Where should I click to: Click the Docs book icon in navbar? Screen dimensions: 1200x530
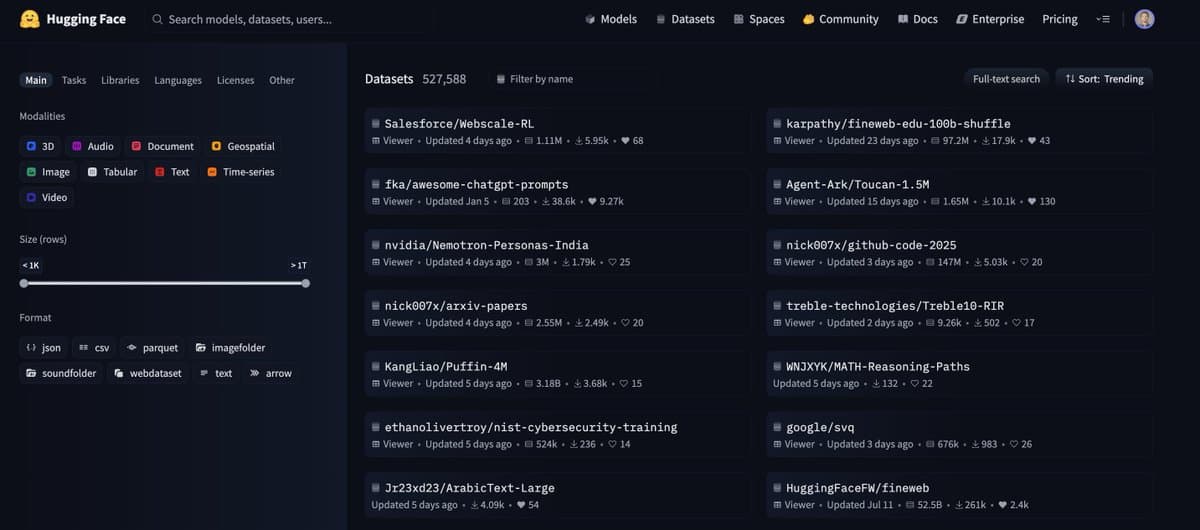click(902, 19)
